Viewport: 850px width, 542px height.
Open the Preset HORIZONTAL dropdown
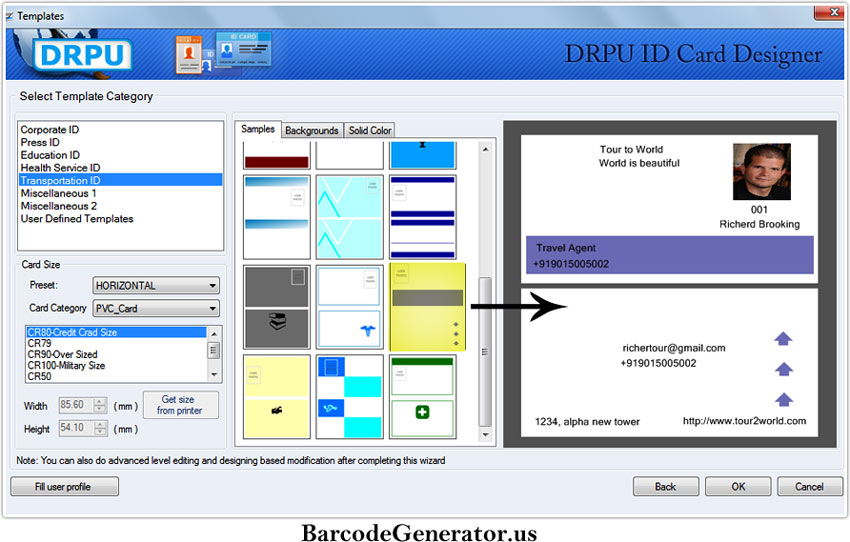156,285
